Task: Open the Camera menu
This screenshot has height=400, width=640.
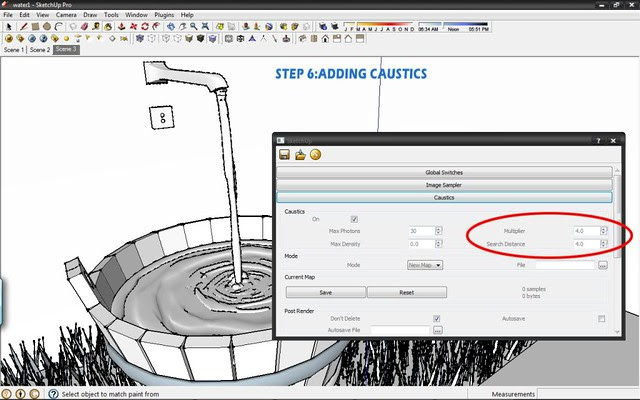Action: (x=66, y=15)
